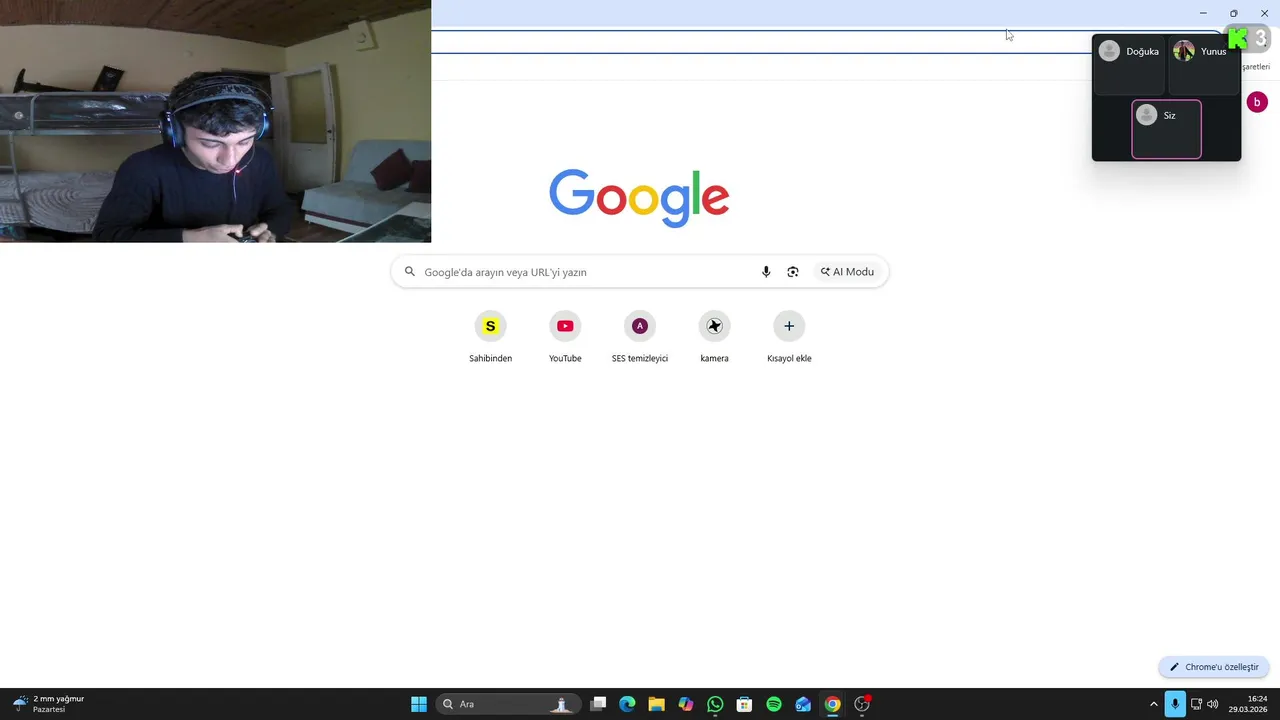
Task: Open the Windows Start menu
Action: click(419, 704)
